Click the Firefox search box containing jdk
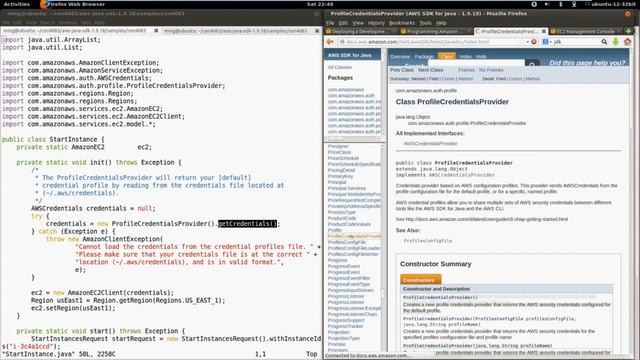The height and width of the screenshot is (360, 640). click(576, 42)
